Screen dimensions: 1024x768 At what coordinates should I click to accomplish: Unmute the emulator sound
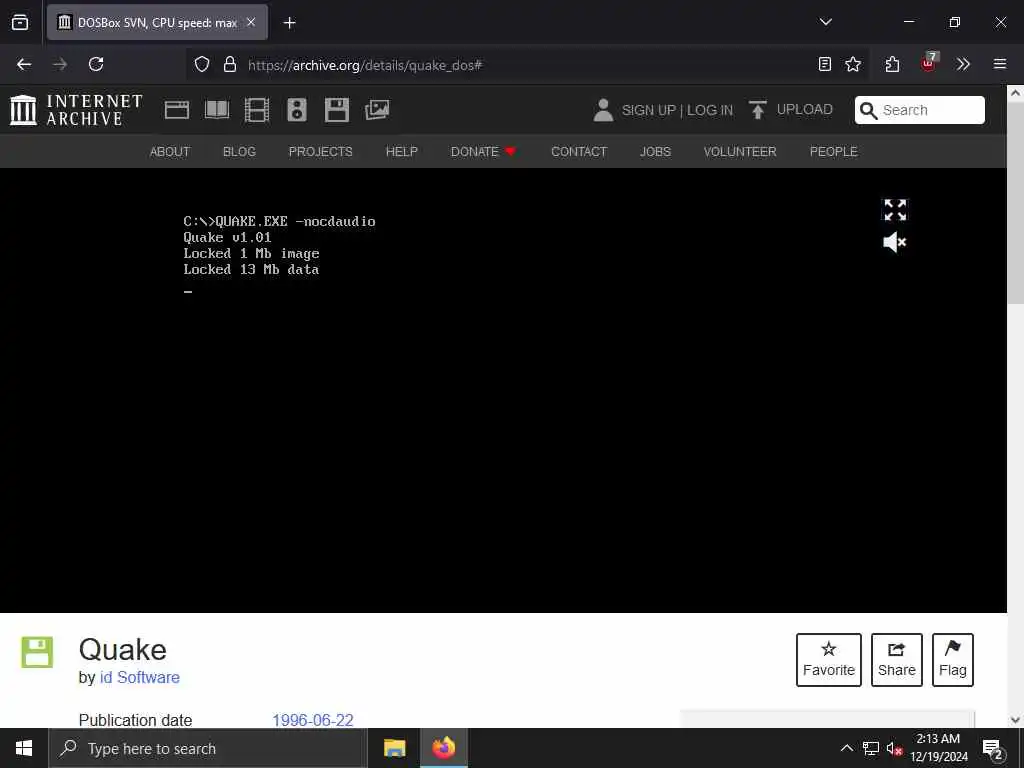[x=895, y=242]
